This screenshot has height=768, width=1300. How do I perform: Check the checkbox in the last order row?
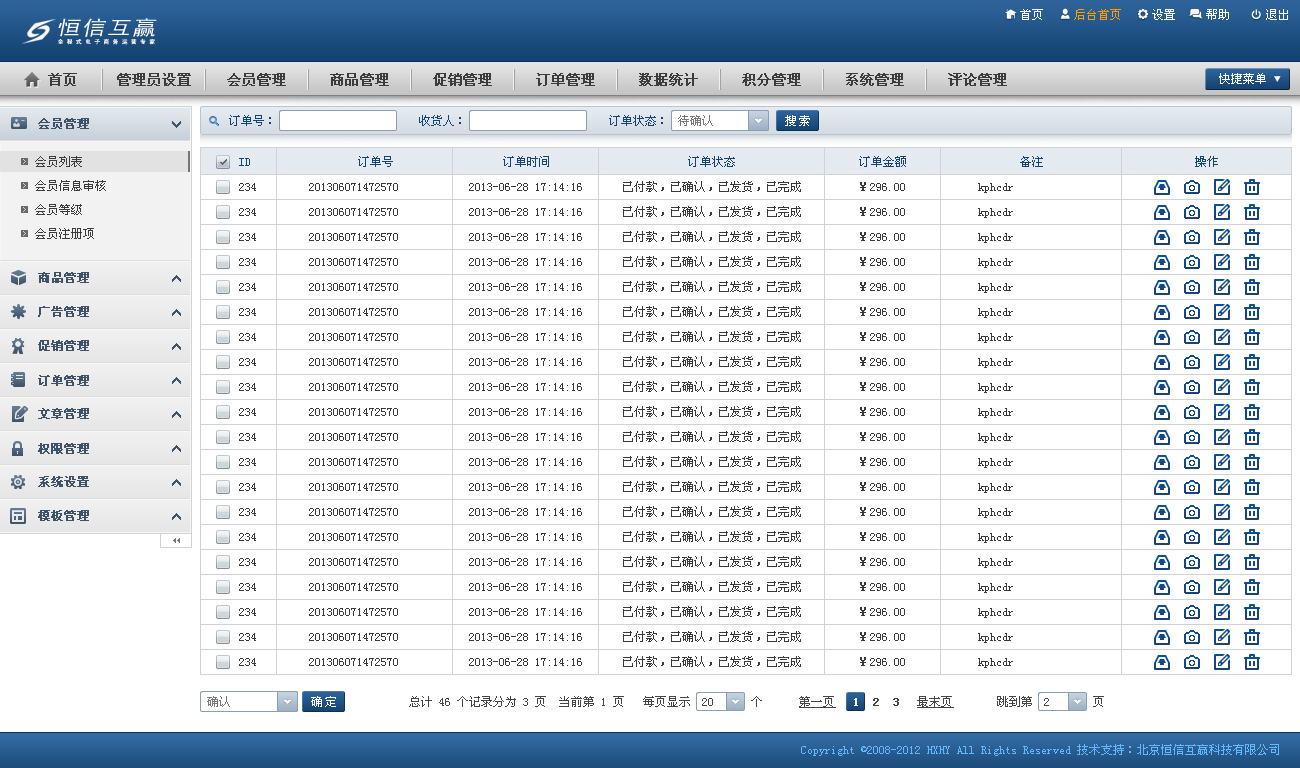[223, 662]
